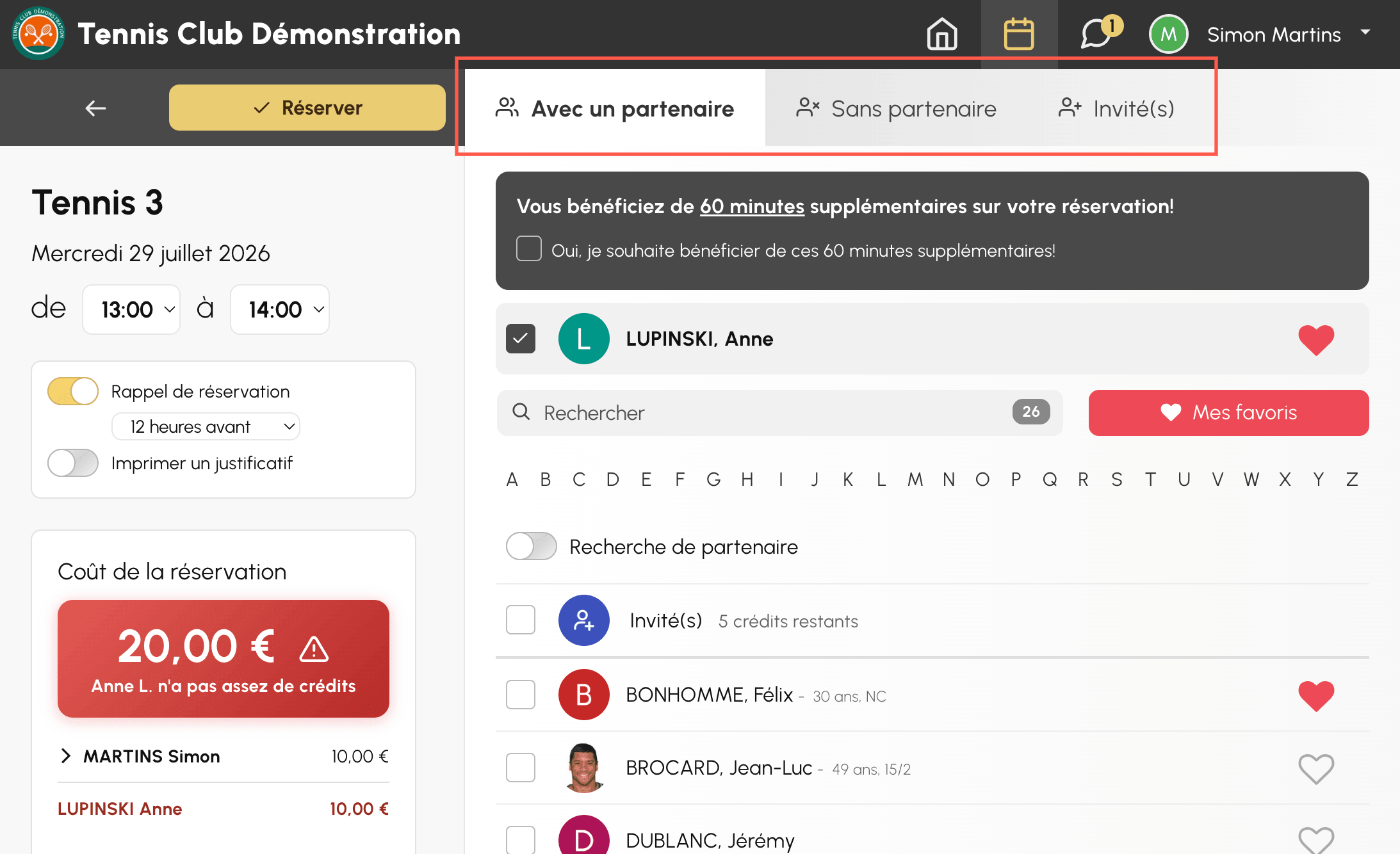
Task: Check the DUBLANC, Jérémy checkbox
Action: [521, 839]
